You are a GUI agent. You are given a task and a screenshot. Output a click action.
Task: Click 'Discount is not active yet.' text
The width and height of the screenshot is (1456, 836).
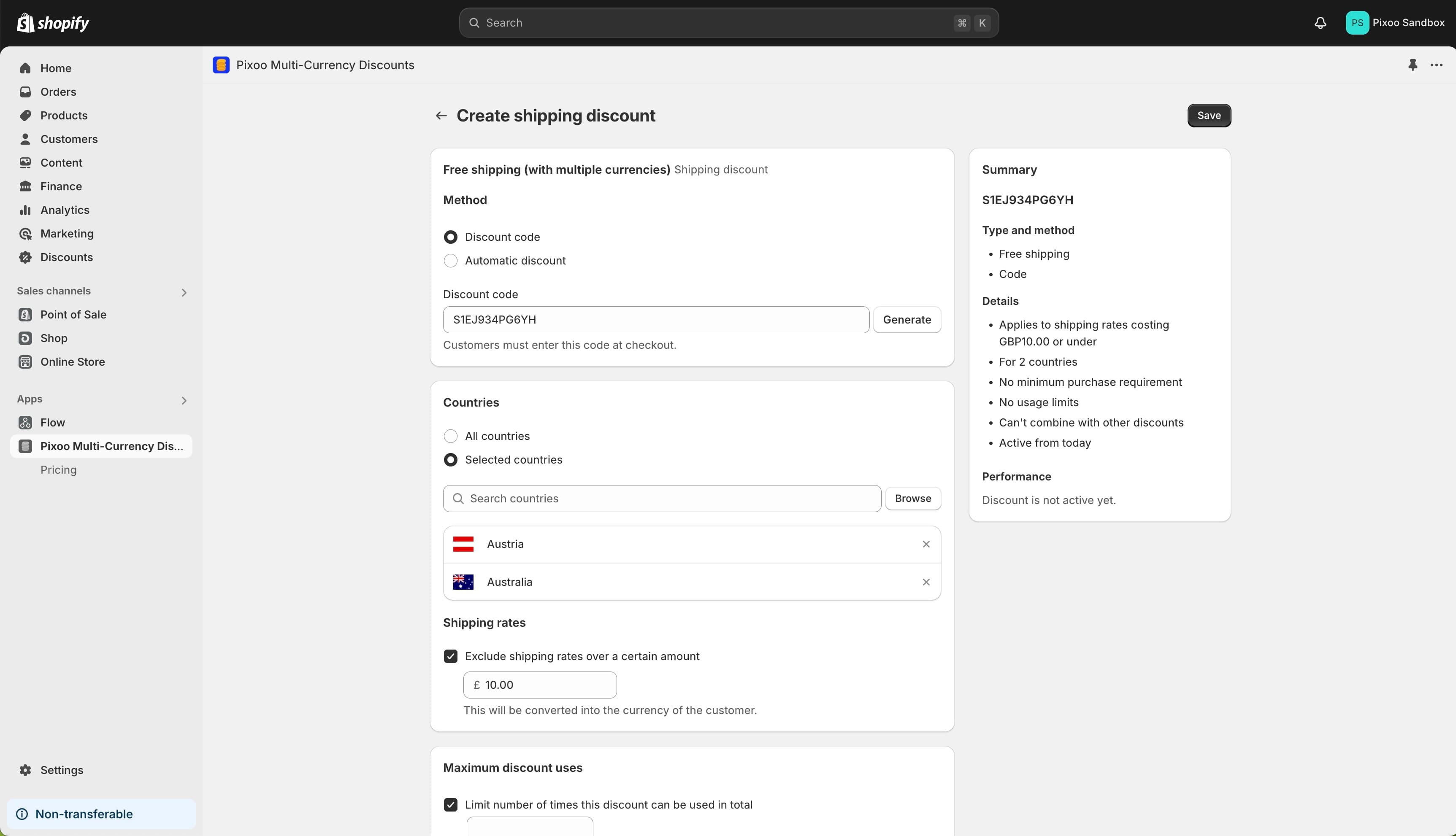1048,500
